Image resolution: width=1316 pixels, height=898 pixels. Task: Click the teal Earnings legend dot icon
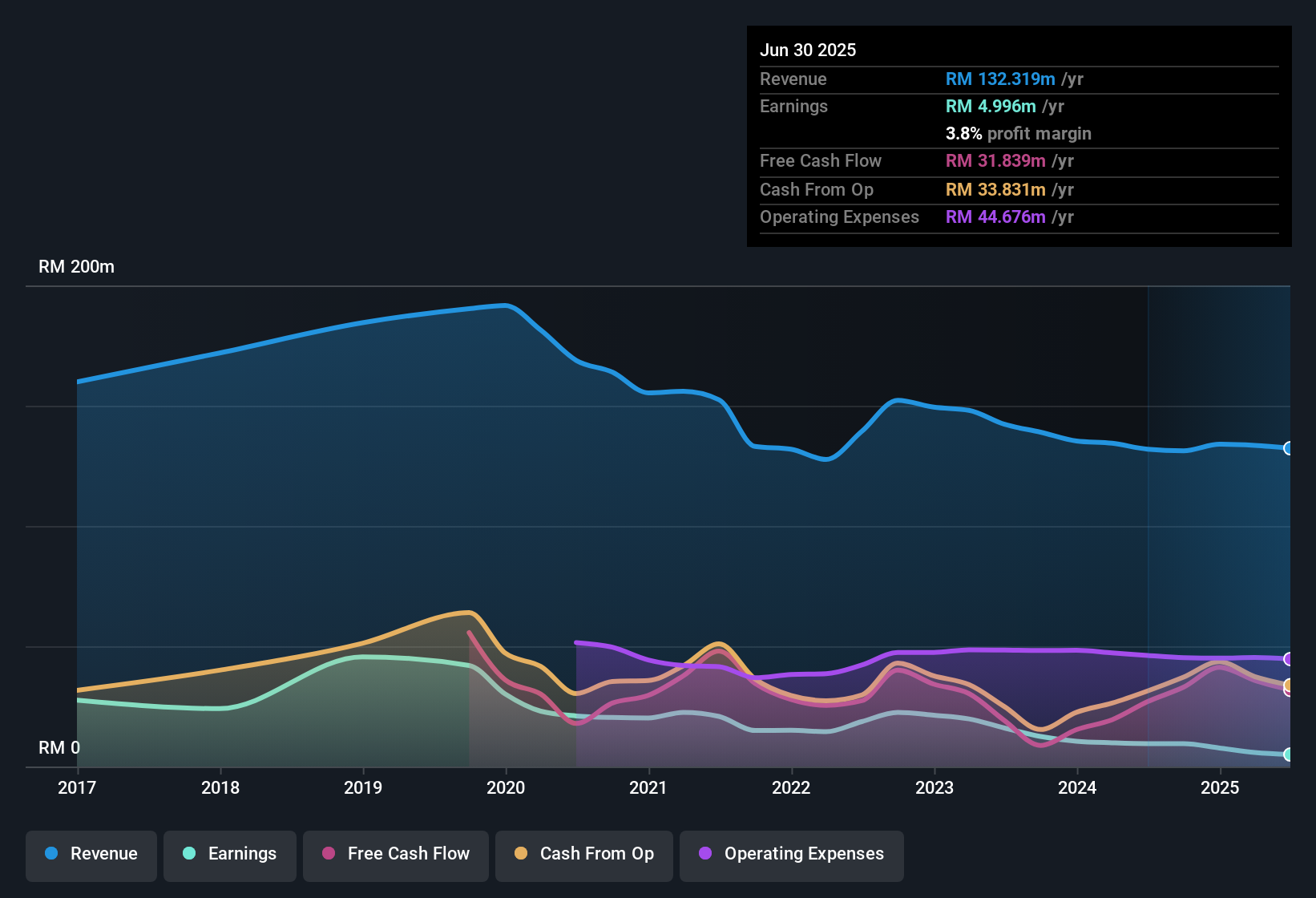click(x=189, y=854)
